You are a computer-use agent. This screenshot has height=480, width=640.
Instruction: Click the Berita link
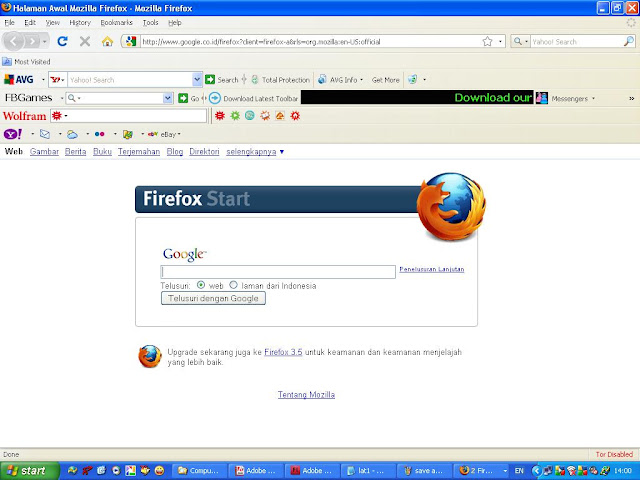(x=76, y=151)
